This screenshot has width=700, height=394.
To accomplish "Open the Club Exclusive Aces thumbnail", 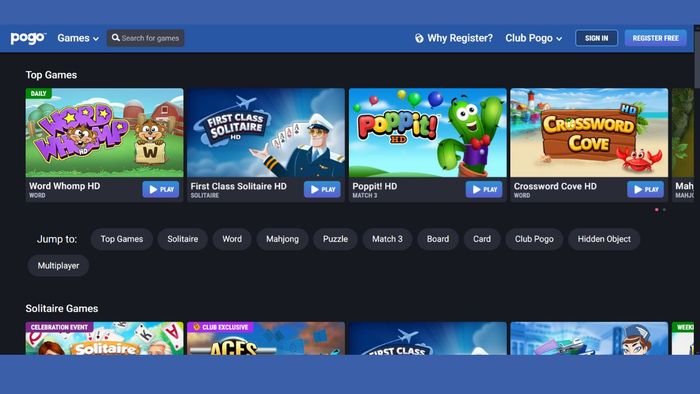I will coord(266,338).
